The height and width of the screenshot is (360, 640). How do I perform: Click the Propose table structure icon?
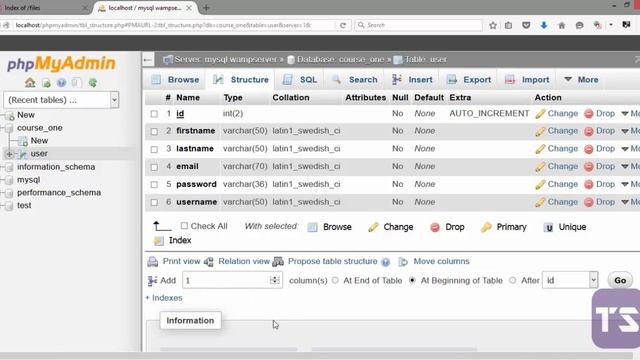click(x=278, y=262)
